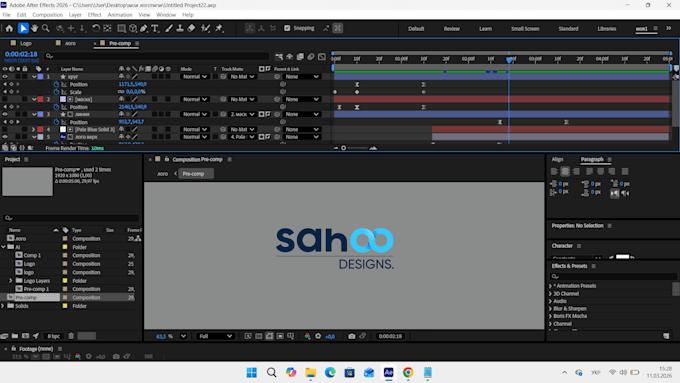The width and height of the screenshot is (680, 383).
Task: Open File Explorer from taskbar
Action: tap(311, 373)
